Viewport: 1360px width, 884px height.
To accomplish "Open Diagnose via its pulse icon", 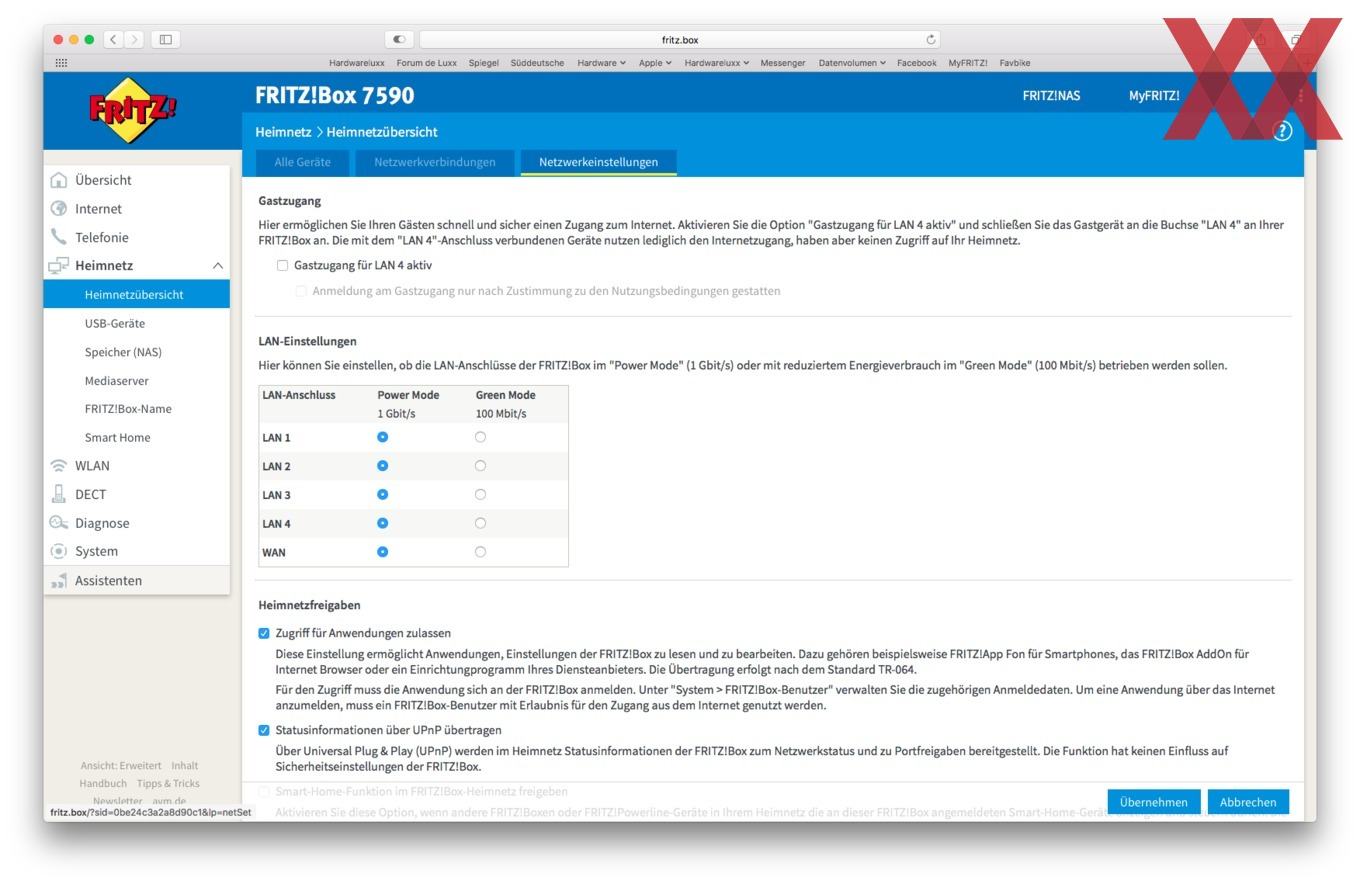I will (x=59, y=523).
